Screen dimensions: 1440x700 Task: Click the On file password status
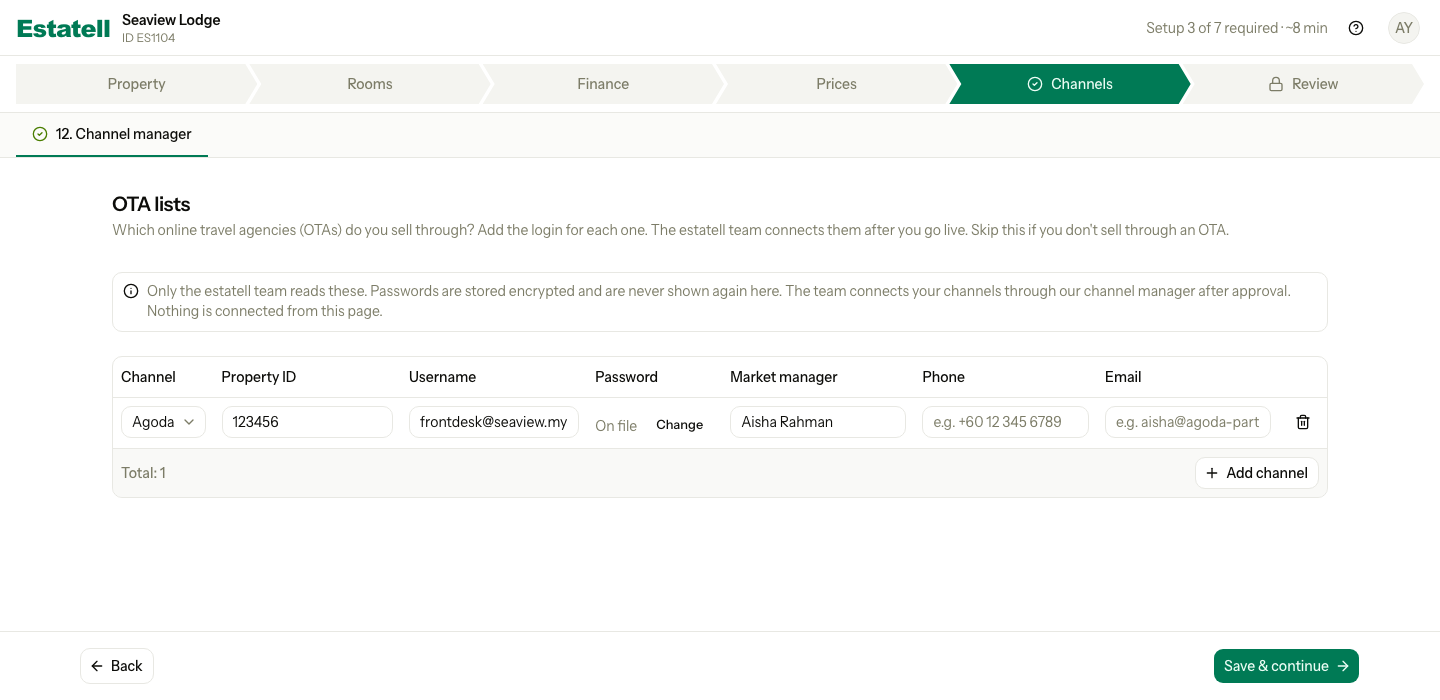pyautogui.click(x=616, y=425)
